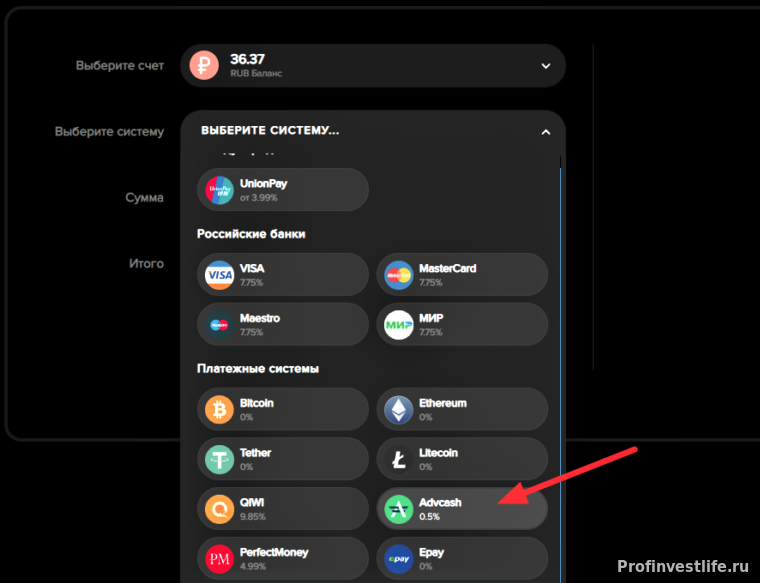This screenshot has height=583, width=760.
Task: Select Bitcoin 0% withdrawal option
Action: point(283,409)
